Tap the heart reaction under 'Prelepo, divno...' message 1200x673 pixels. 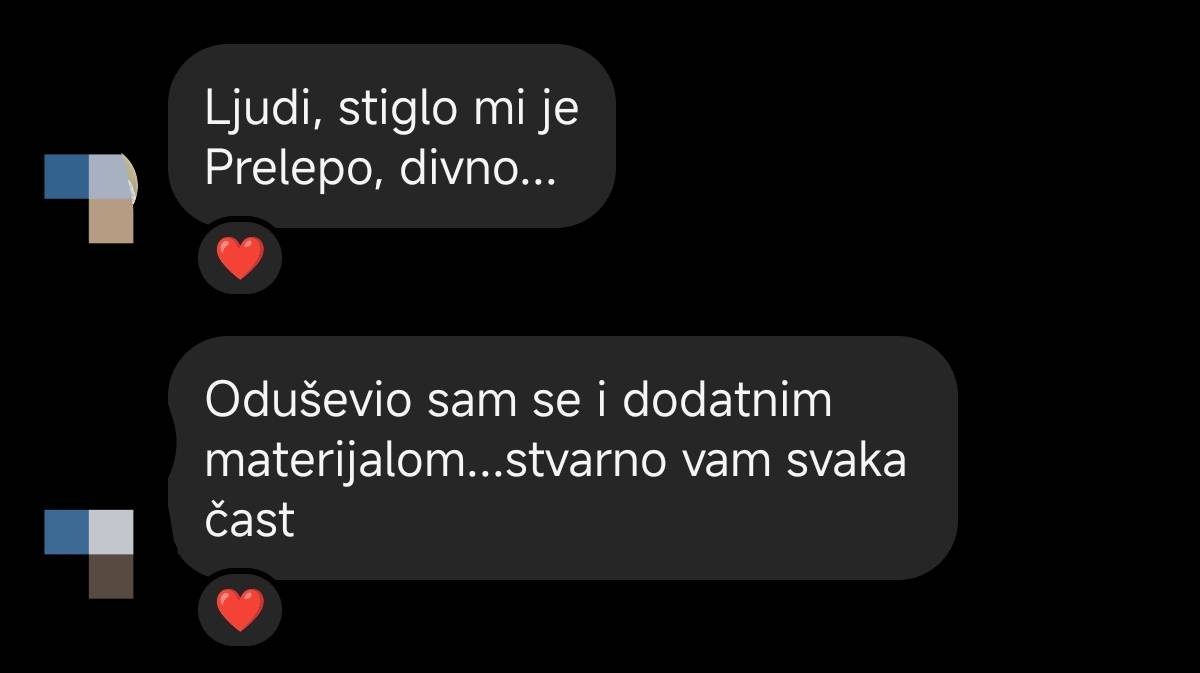pyautogui.click(x=240, y=258)
